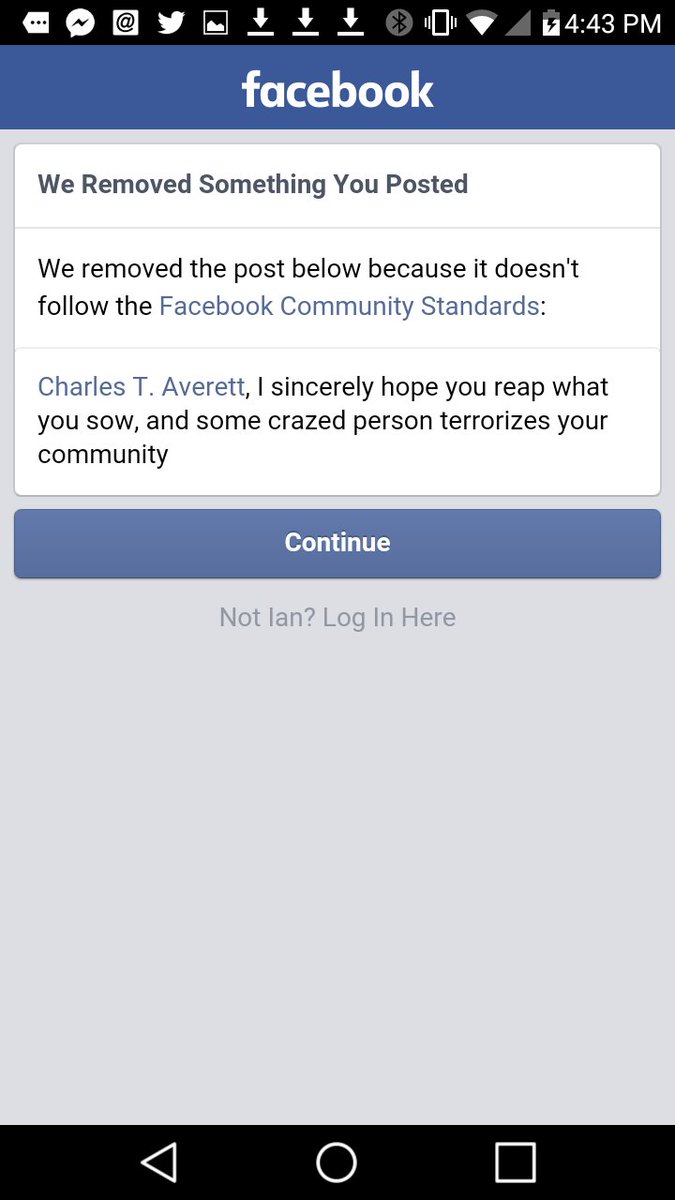Tap the chat bubble notification icon
The image size is (675, 1200).
36,22
